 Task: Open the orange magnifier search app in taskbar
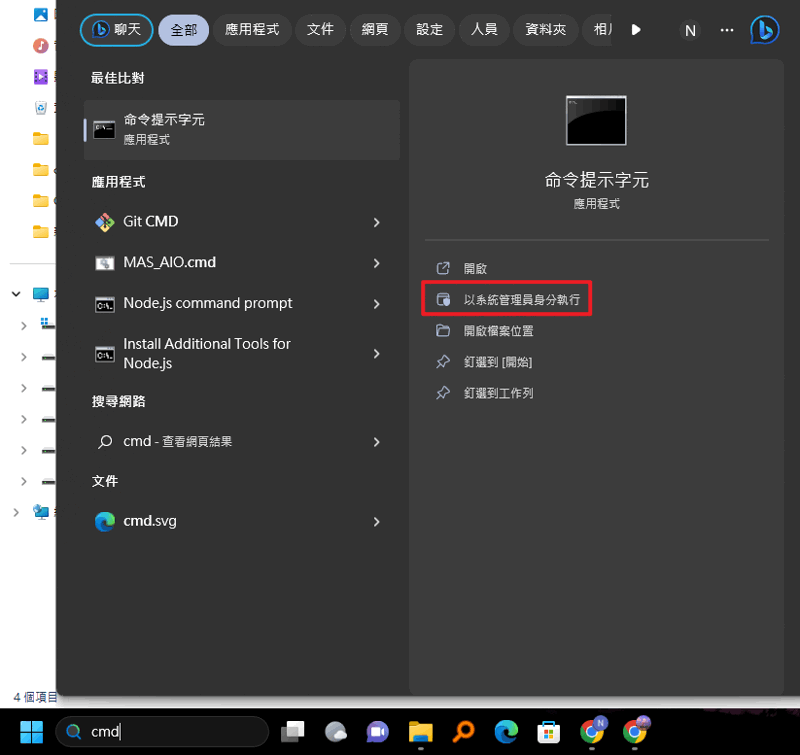click(463, 732)
